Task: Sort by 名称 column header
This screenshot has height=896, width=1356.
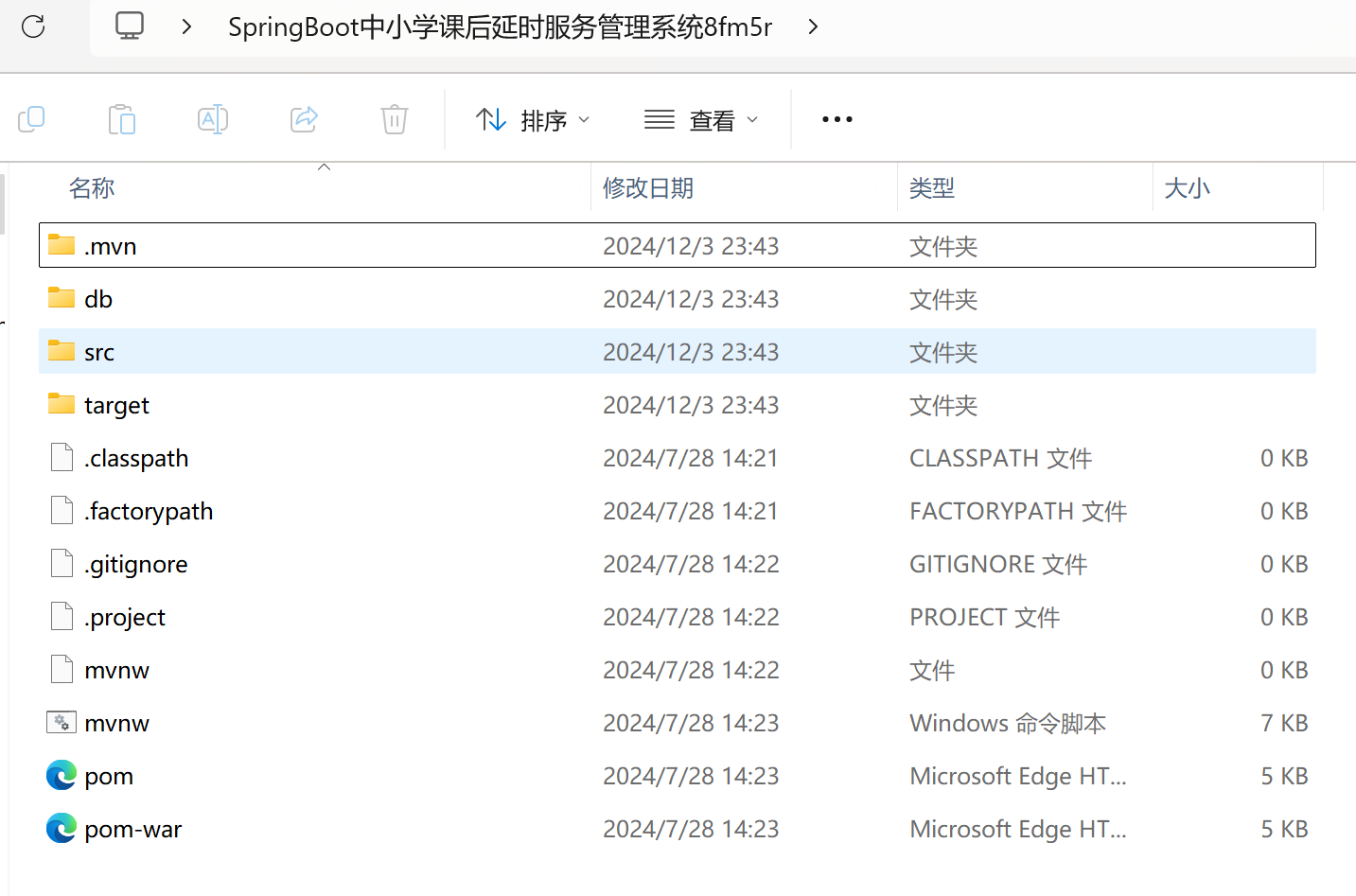Action: 92,188
